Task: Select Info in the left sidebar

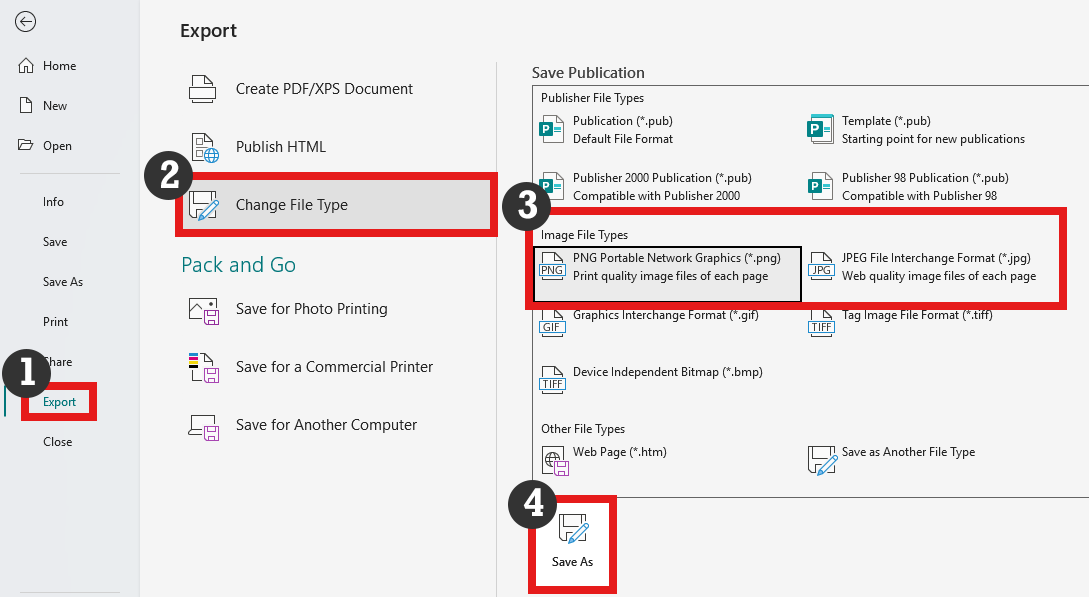Action: tap(53, 202)
